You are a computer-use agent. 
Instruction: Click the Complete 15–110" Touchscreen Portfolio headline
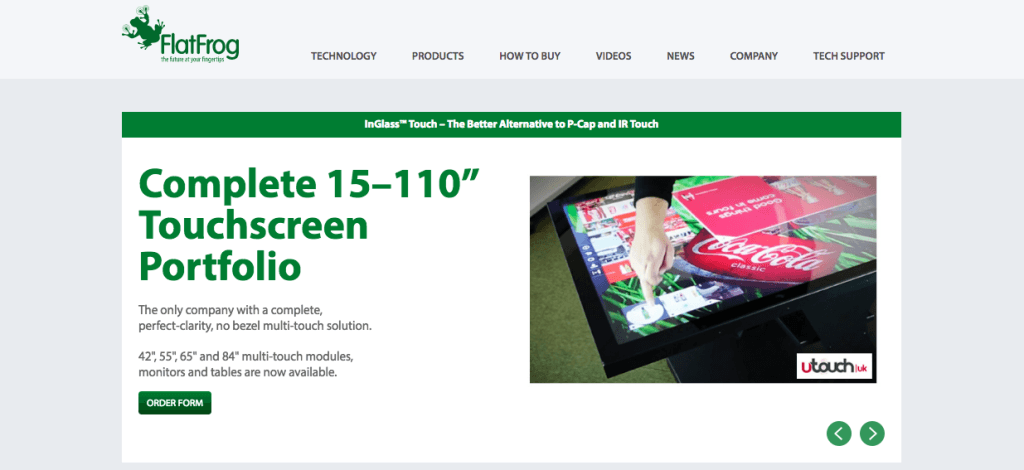pyautogui.click(x=310, y=225)
